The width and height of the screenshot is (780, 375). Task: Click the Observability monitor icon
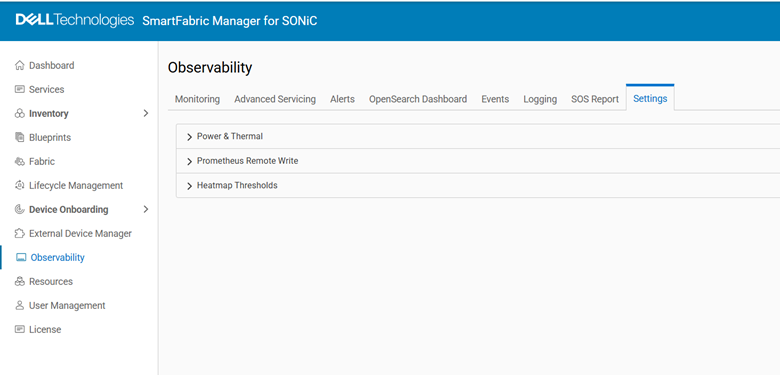coord(21,258)
